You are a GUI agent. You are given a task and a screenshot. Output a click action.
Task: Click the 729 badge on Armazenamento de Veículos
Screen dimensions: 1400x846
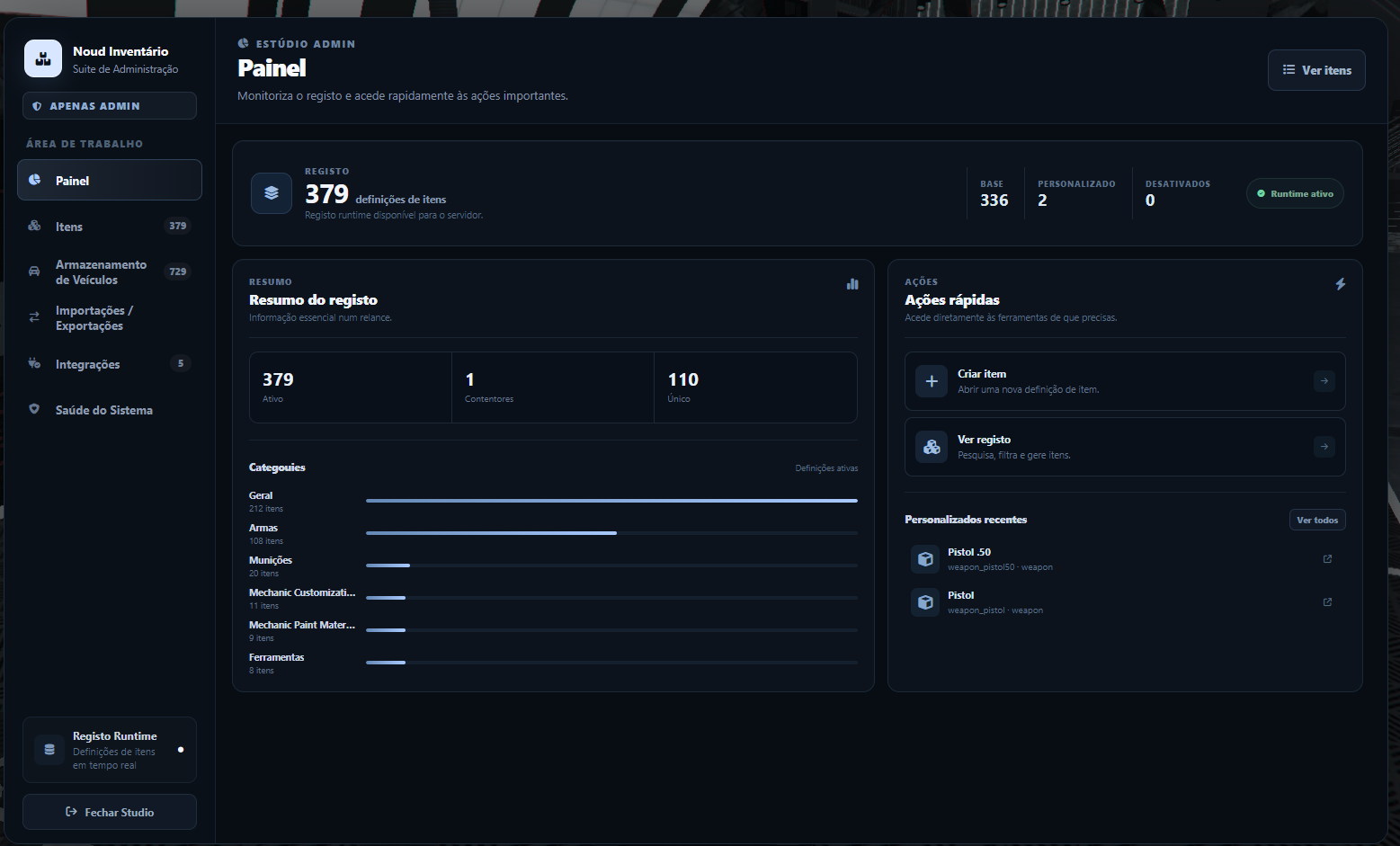click(x=178, y=272)
